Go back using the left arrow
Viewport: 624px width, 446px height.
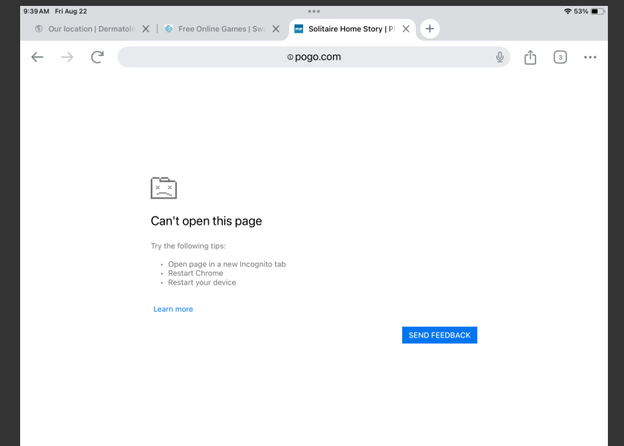[x=37, y=57]
